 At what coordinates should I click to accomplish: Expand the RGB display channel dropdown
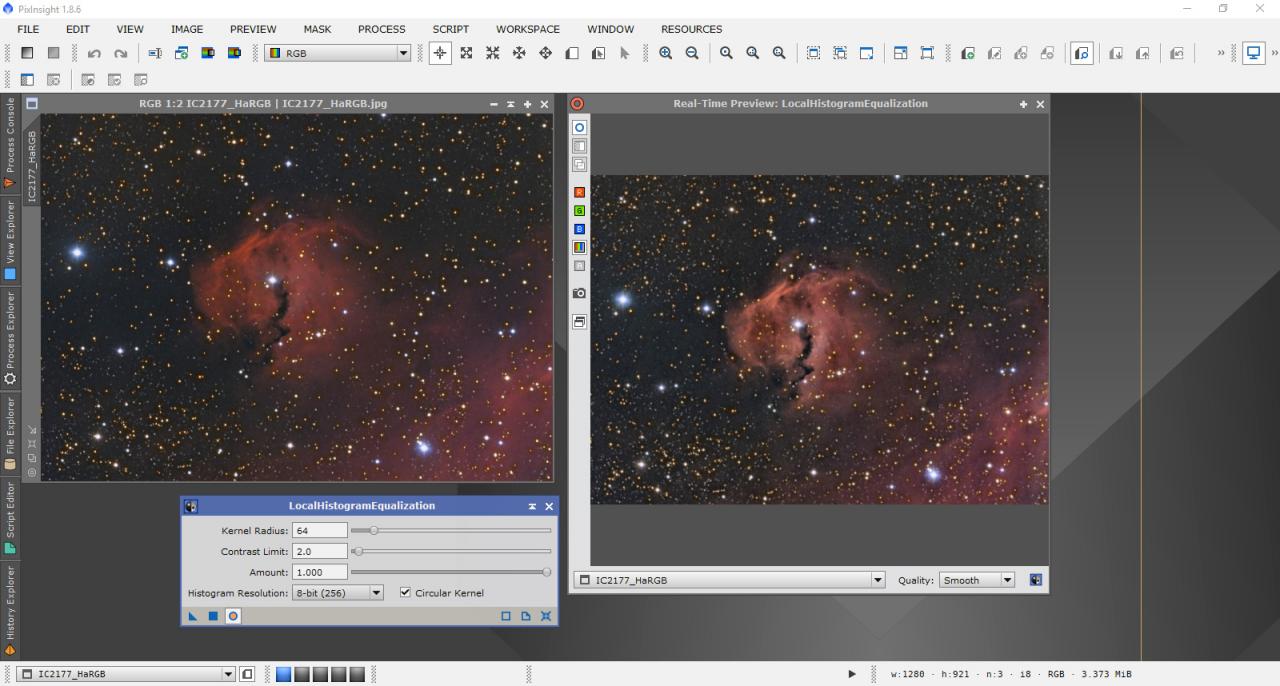[403, 54]
